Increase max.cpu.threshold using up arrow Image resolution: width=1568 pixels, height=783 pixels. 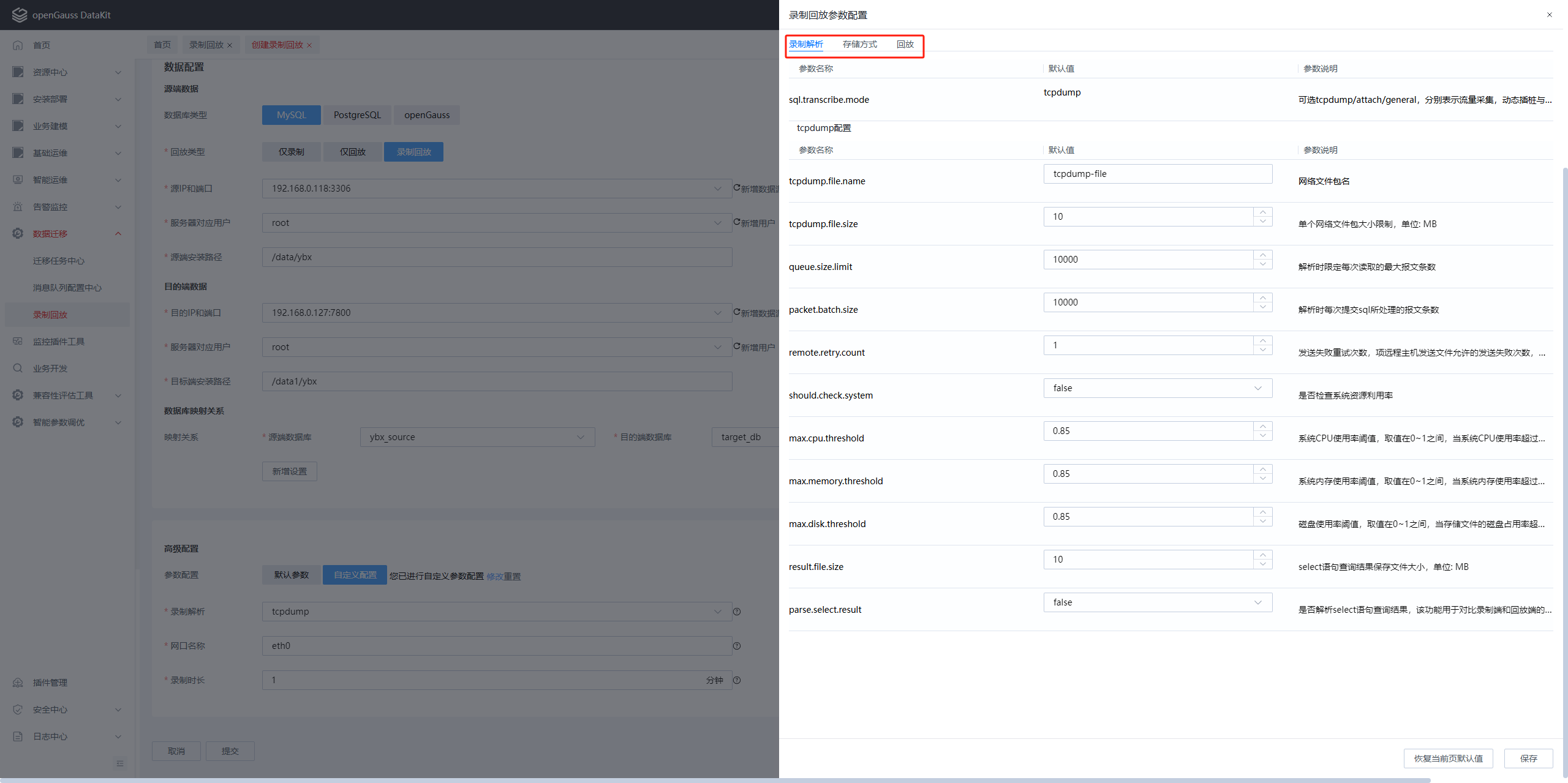click(1262, 427)
